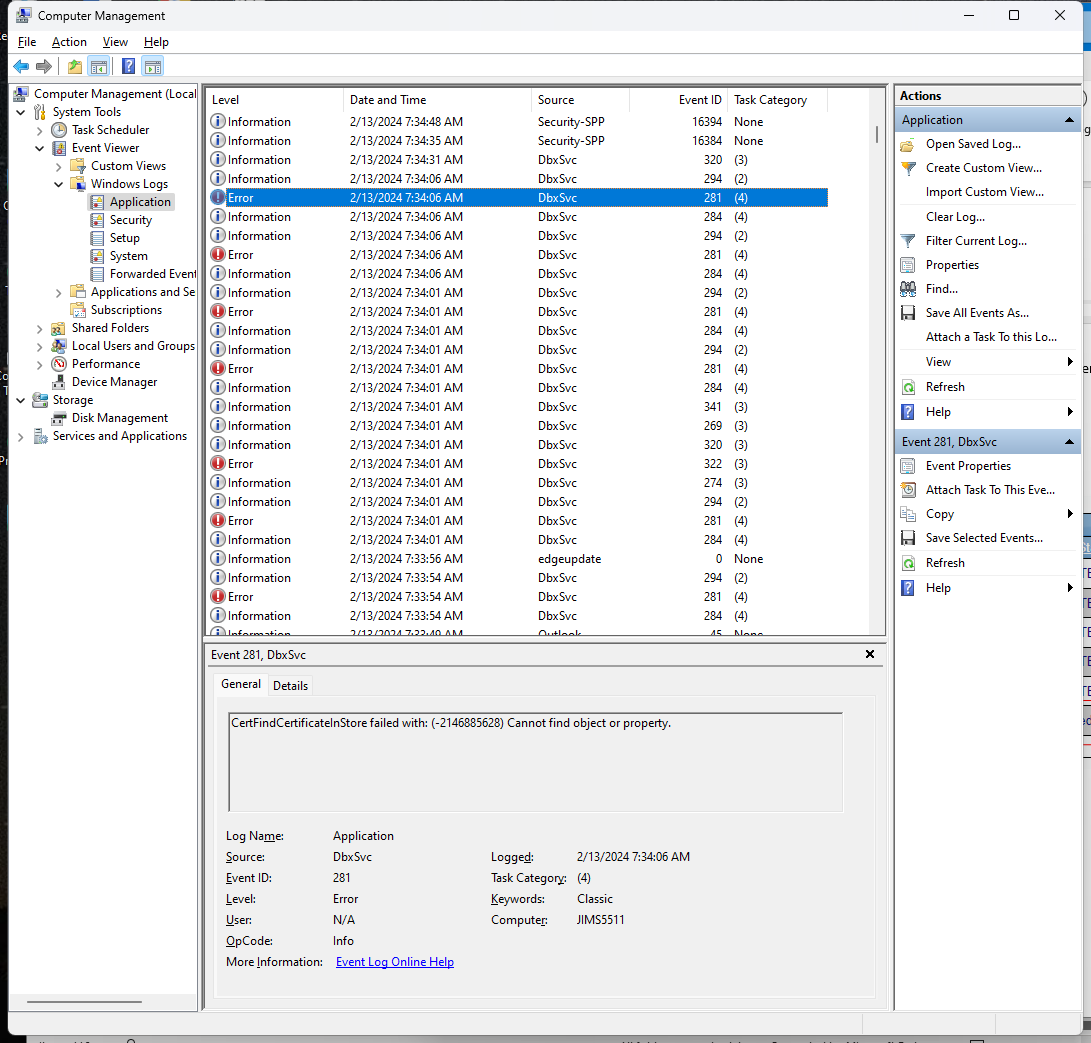The width and height of the screenshot is (1091, 1043).
Task: Open the Event Log Online Help link
Action: click(394, 962)
